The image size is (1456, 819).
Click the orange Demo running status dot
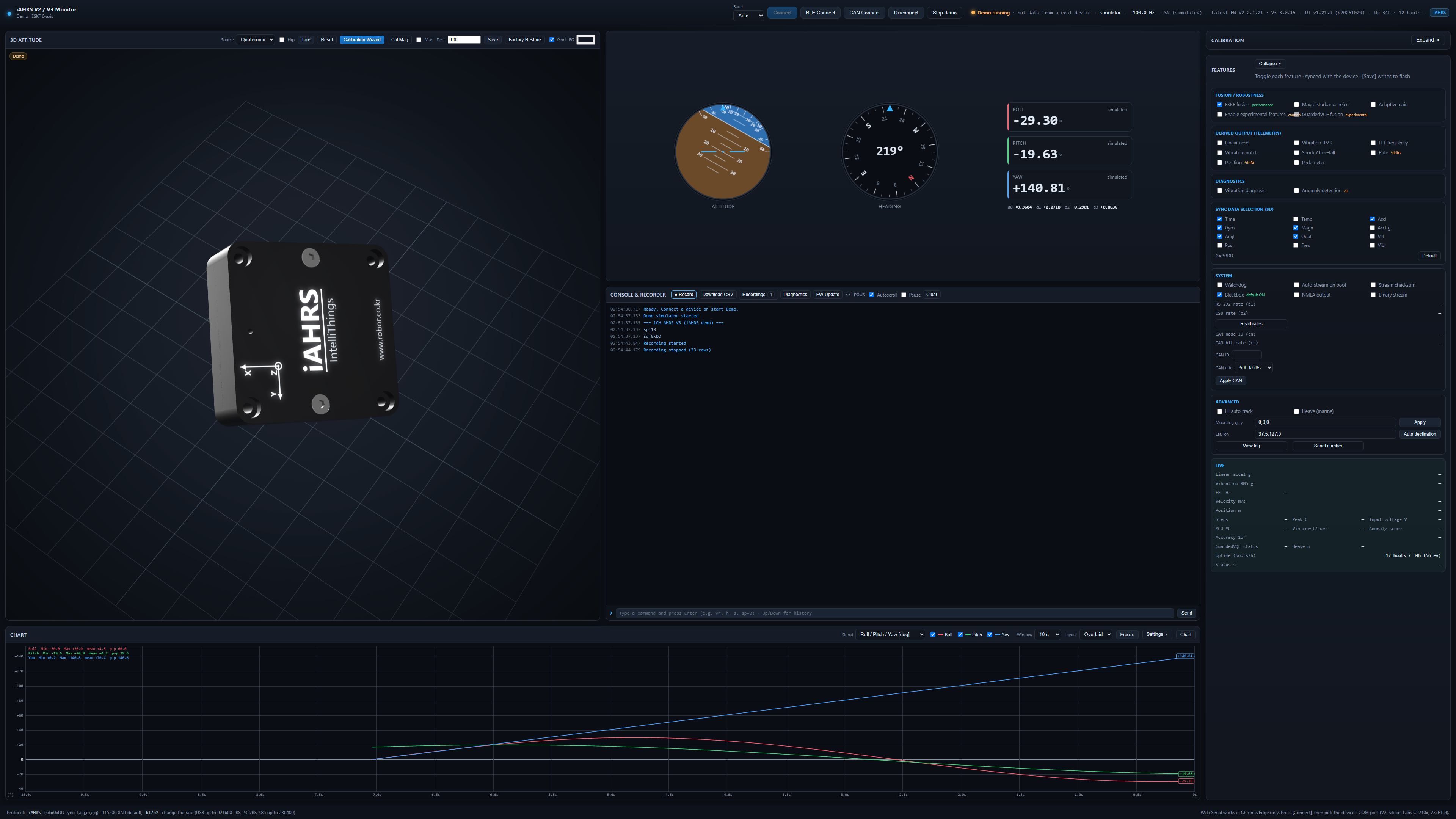(x=973, y=13)
